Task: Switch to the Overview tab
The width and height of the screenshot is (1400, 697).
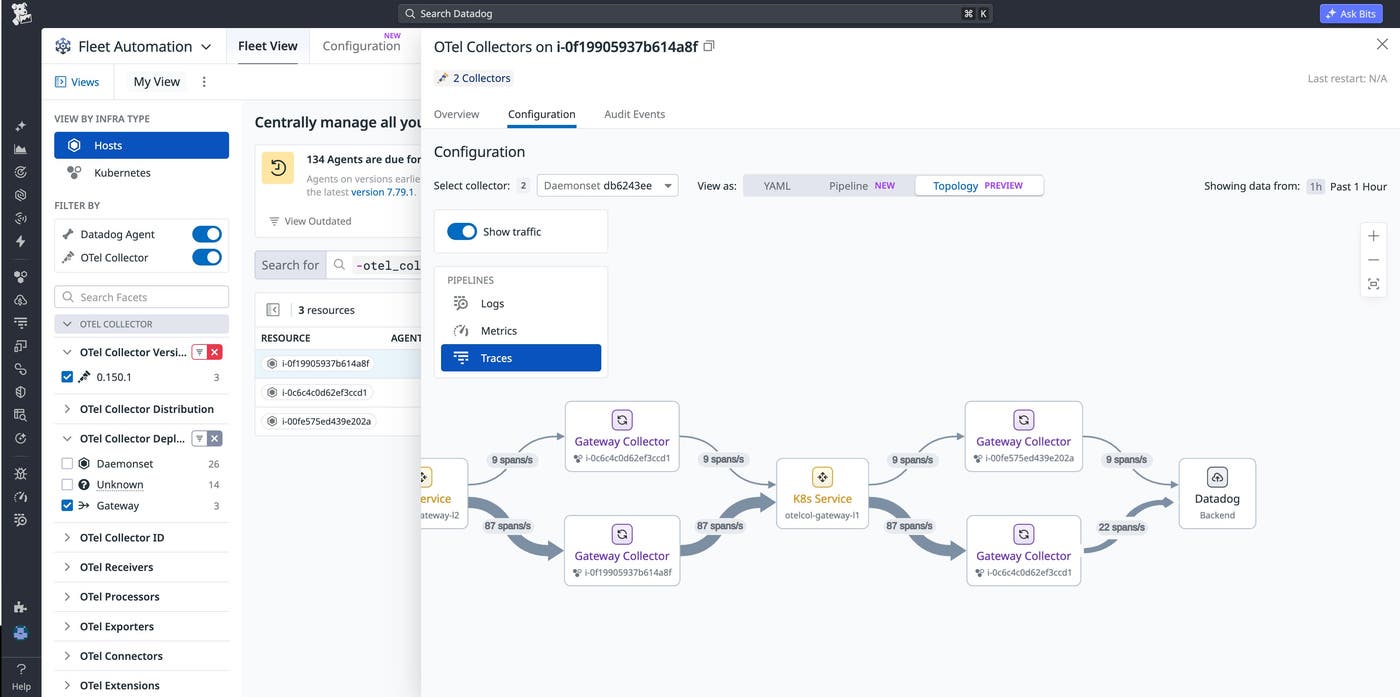Action: [456, 114]
